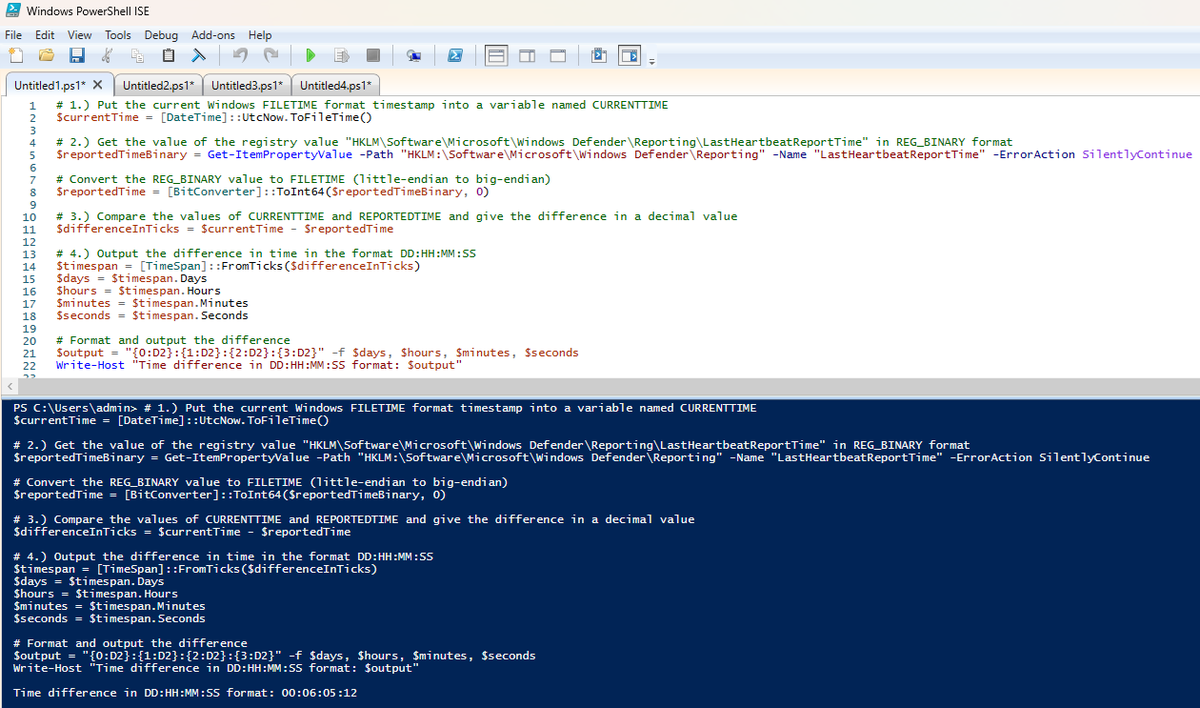Run the script with the green play icon
The image size is (1200, 708).
pos(311,55)
